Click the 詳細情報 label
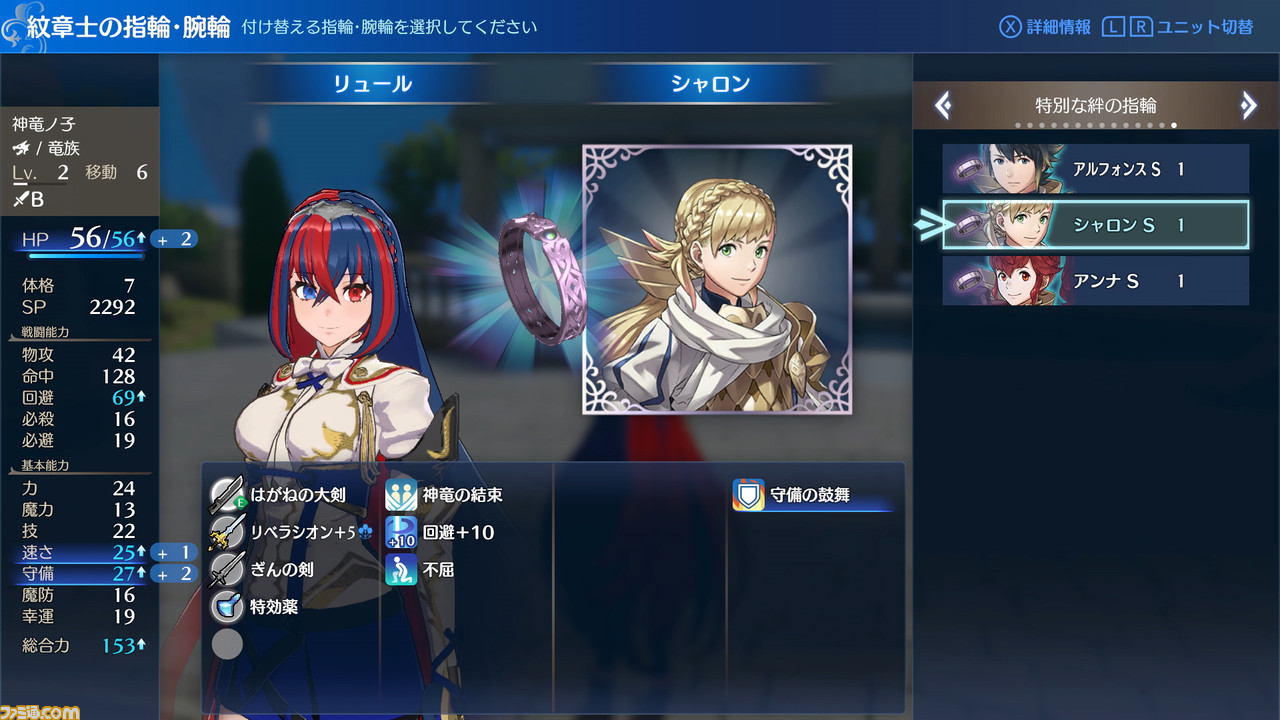The height and width of the screenshot is (720, 1280). (1059, 27)
